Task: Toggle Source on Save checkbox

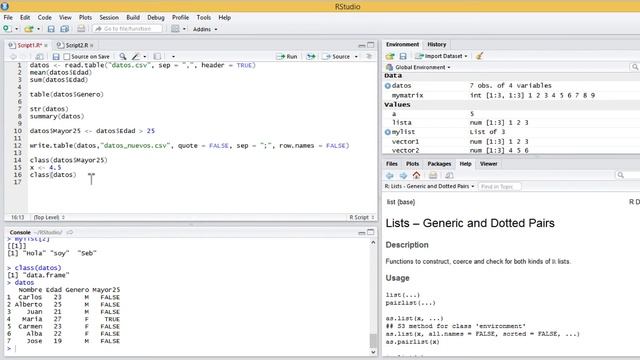Action: [67, 56]
